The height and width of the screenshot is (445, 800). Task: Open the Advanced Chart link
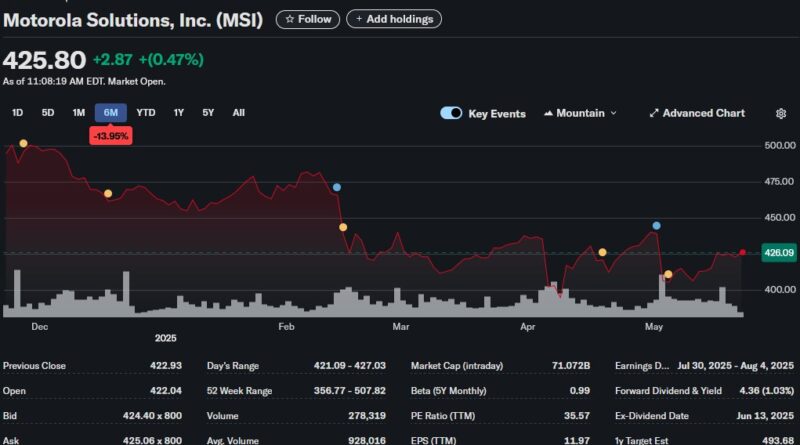point(697,113)
